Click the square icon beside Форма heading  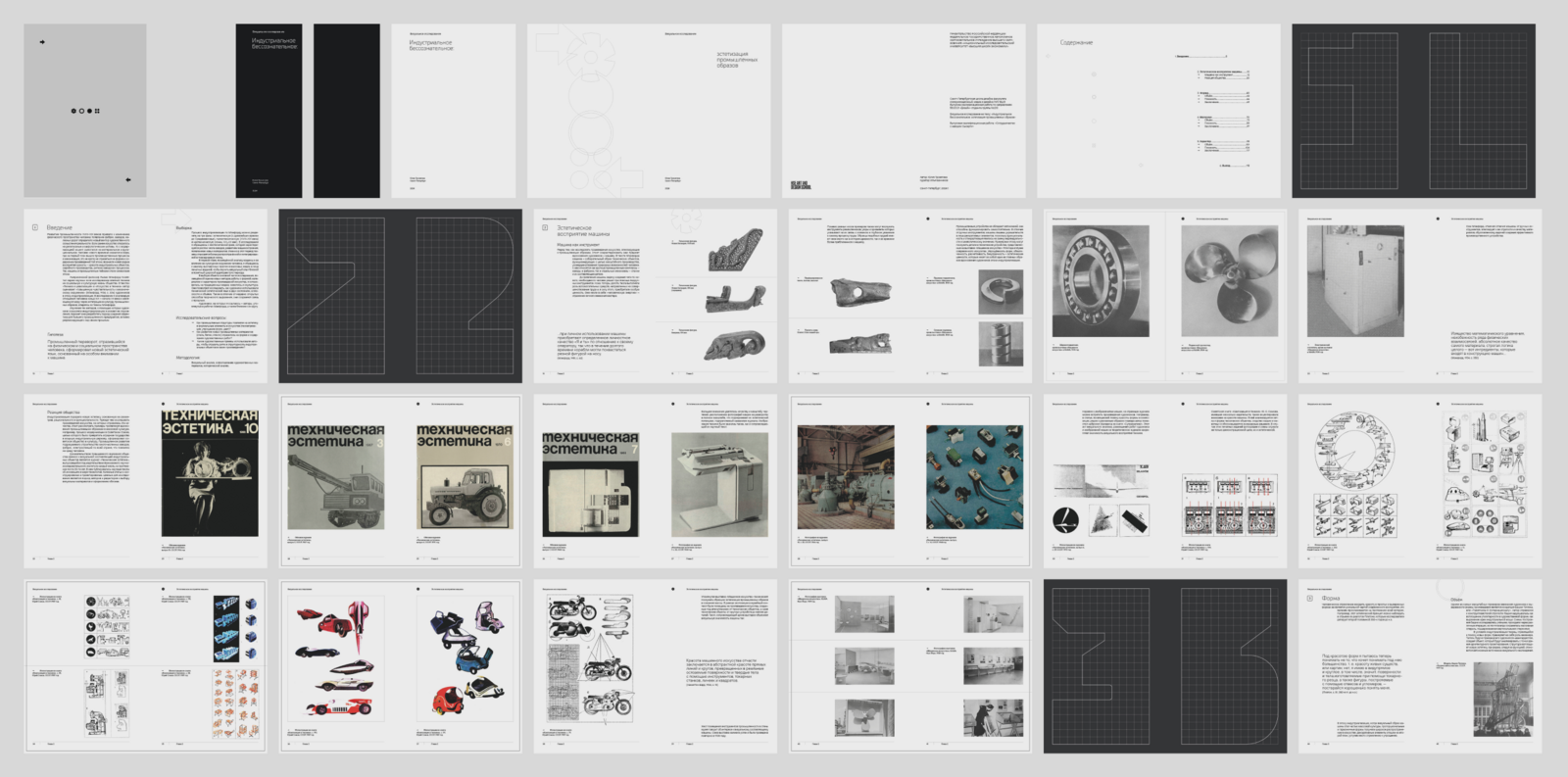pos(1310,598)
